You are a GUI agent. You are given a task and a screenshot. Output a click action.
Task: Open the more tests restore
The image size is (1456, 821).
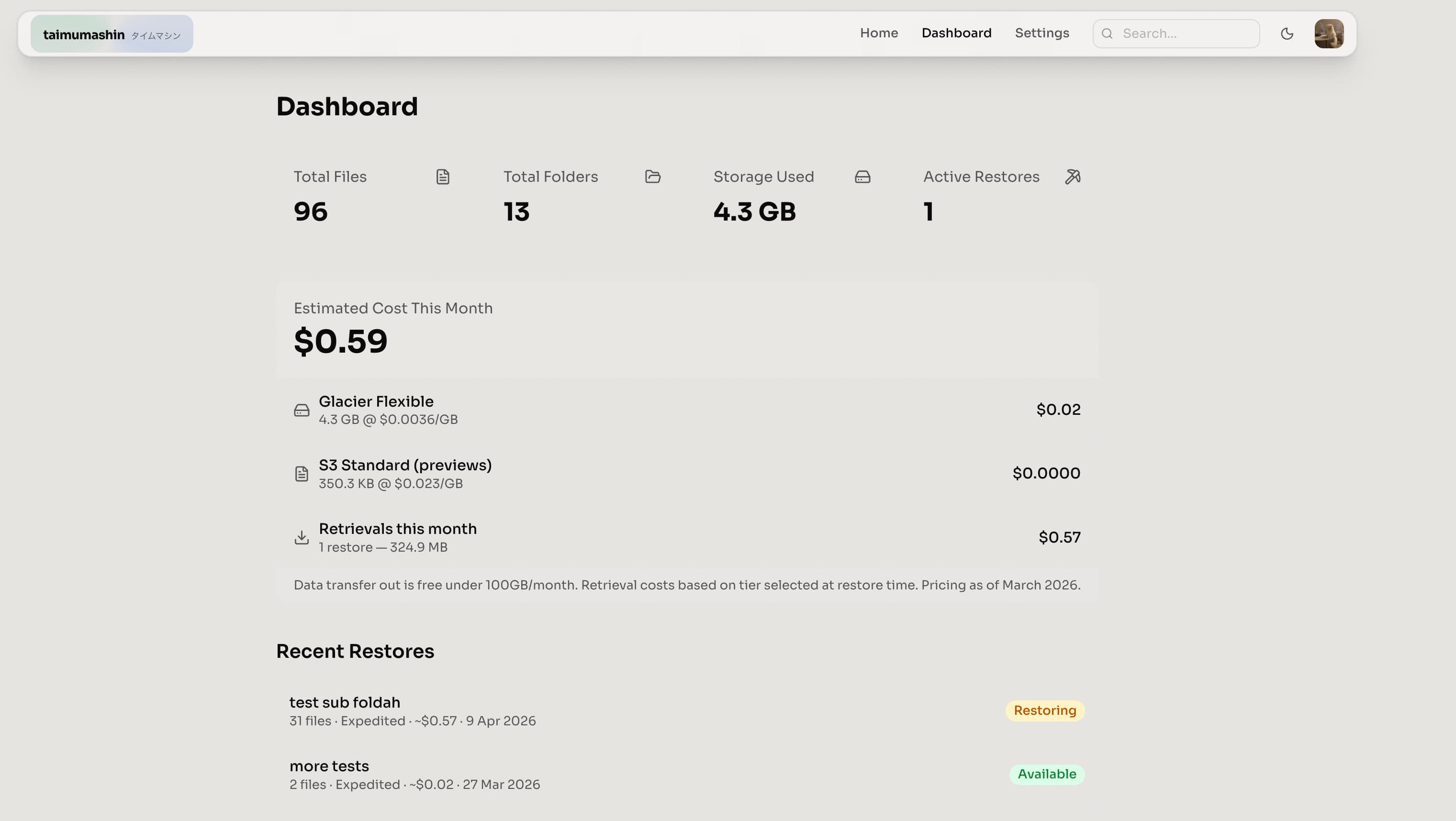pos(687,774)
